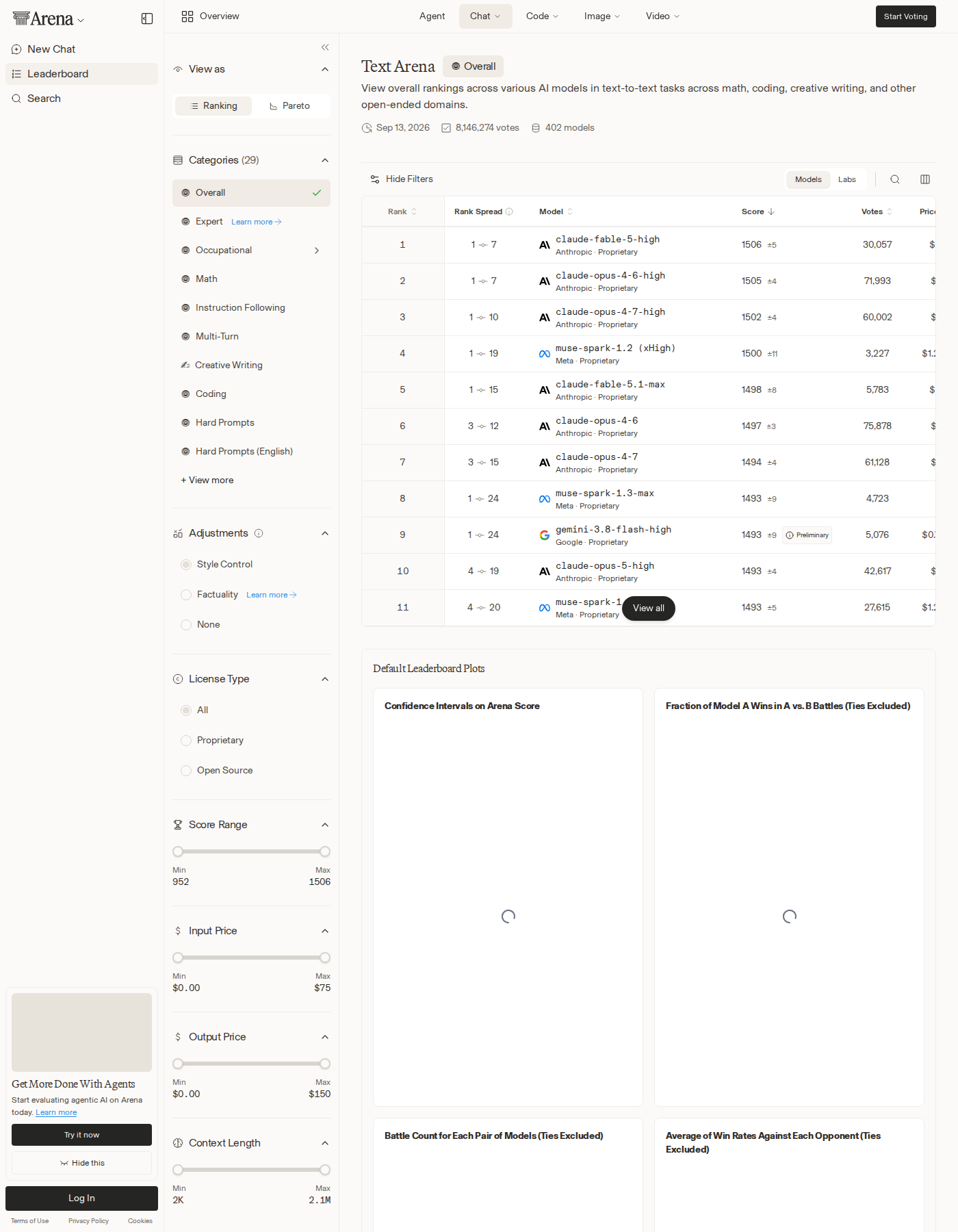This screenshot has width=958, height=1232.
Task: Click Anthropic logo for claude-fable-5-high
Action: point(545,245)
